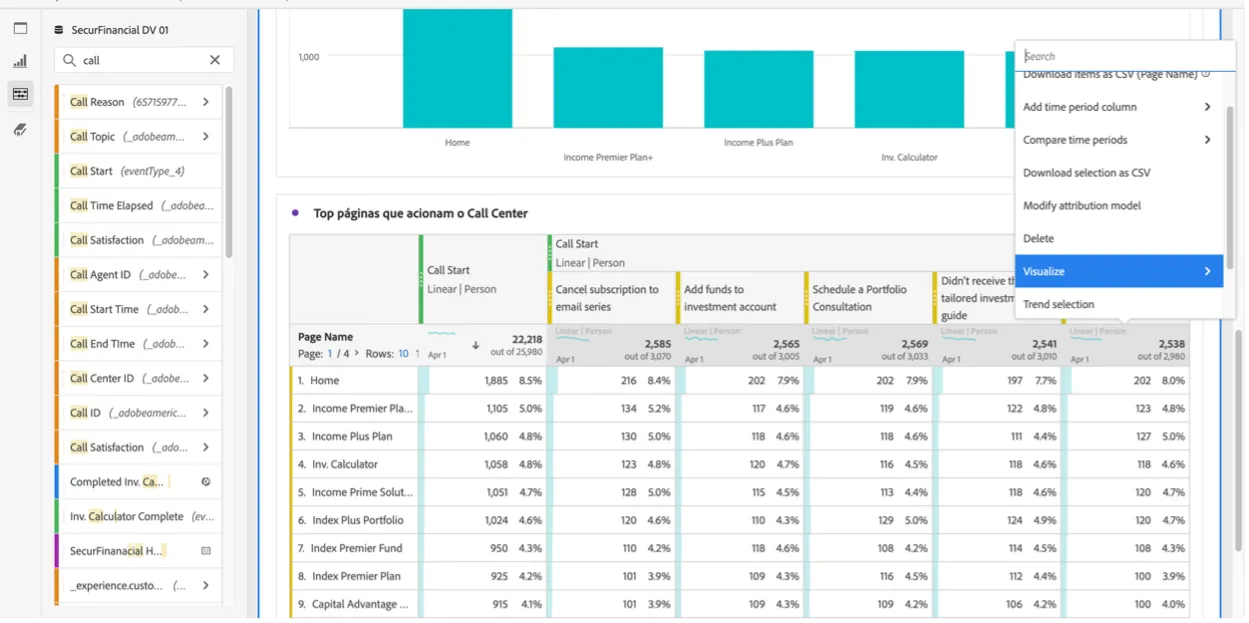Screen dimensions: 1249x623
Task: Open the Panels icon in left rail
Action: click(20, 29)
